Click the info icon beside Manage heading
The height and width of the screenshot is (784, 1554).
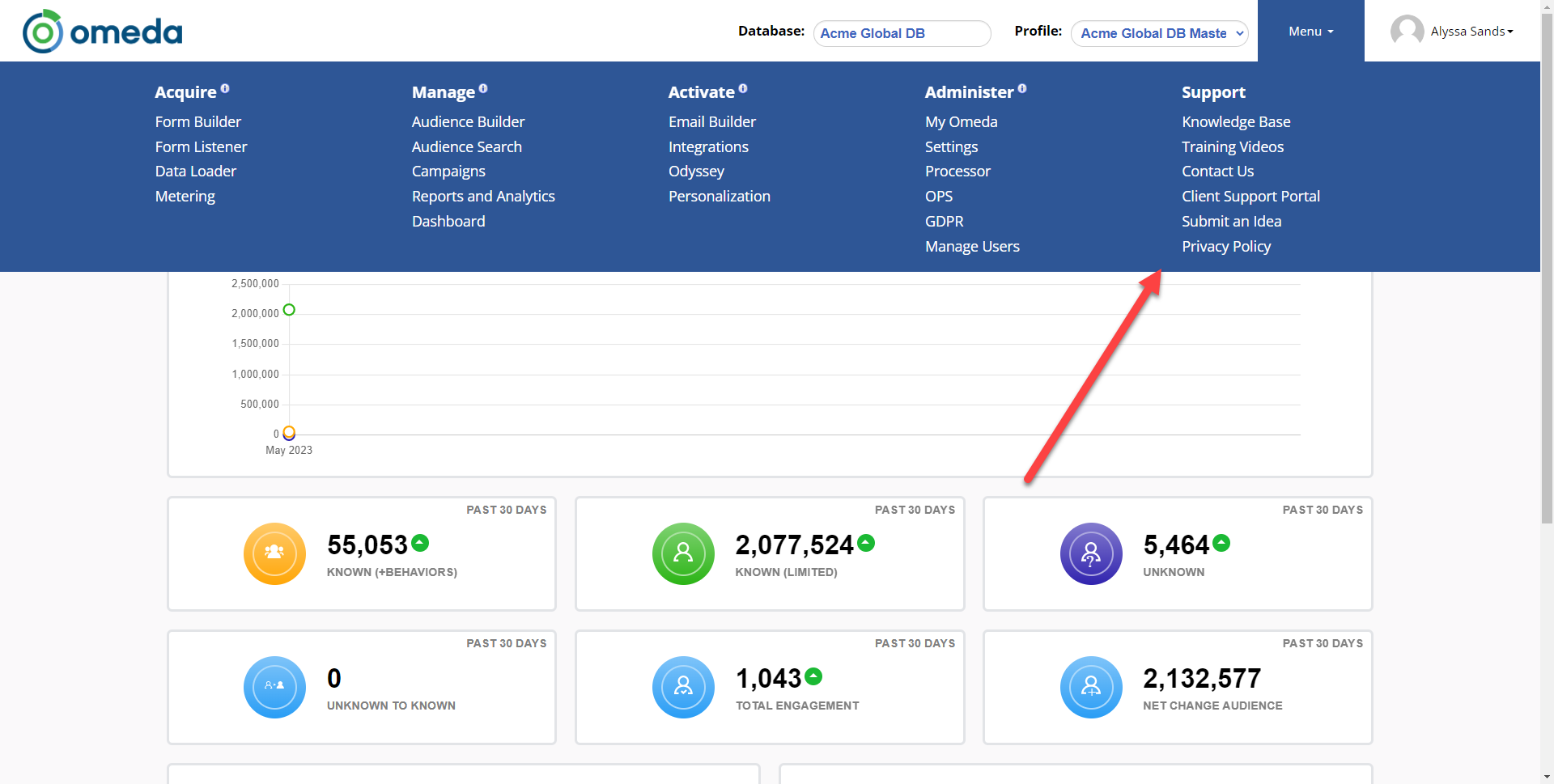(x=483, y=88)
